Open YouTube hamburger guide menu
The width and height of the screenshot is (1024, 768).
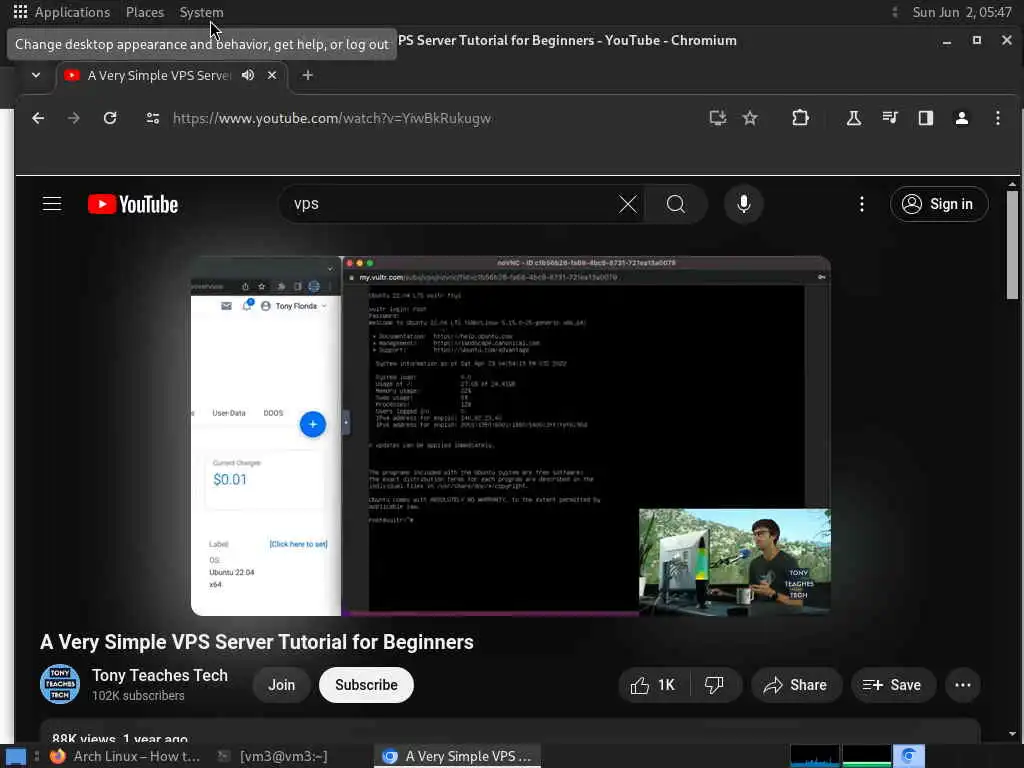[52, 204]
